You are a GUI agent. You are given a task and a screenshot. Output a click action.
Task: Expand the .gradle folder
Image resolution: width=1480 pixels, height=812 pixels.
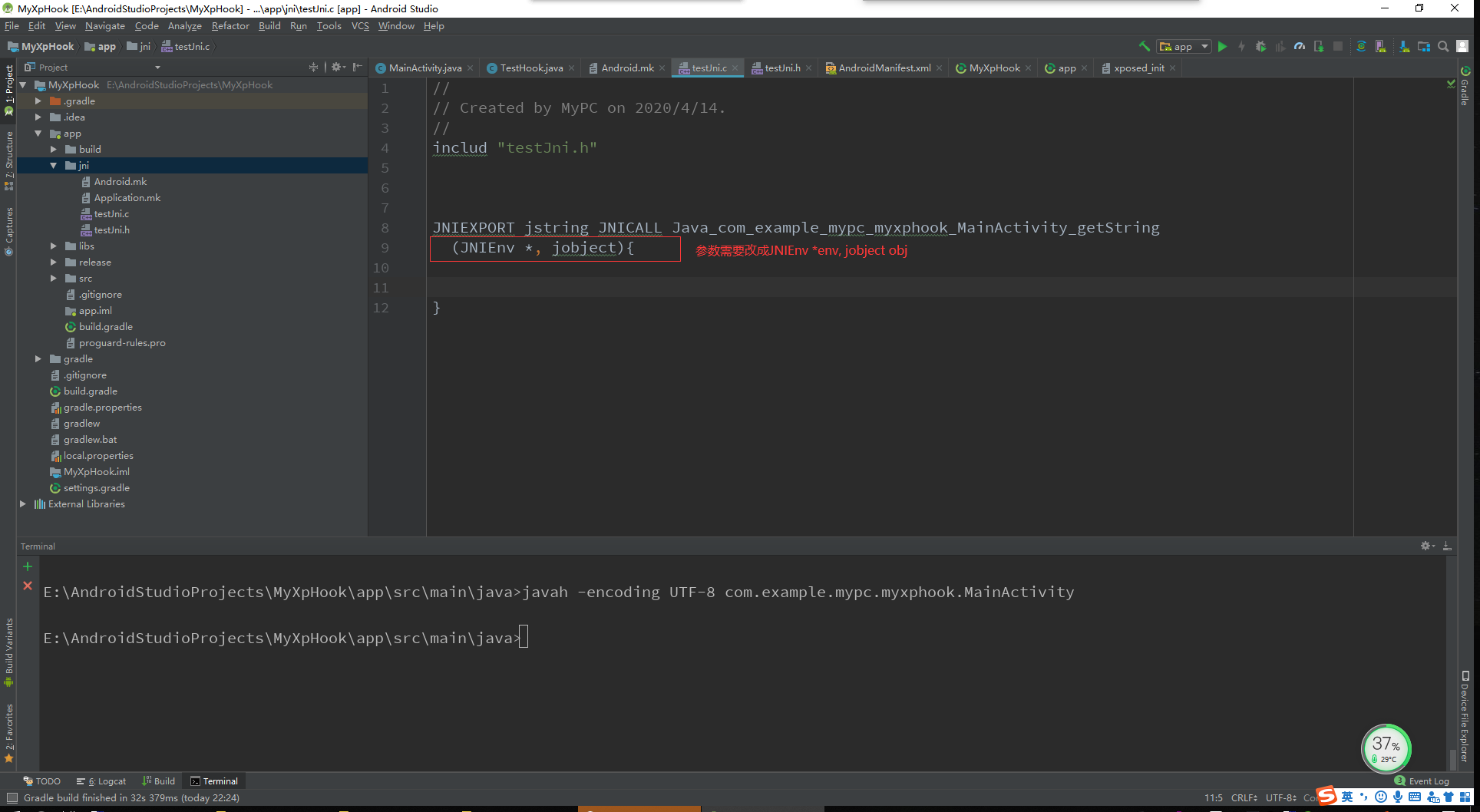38,101
